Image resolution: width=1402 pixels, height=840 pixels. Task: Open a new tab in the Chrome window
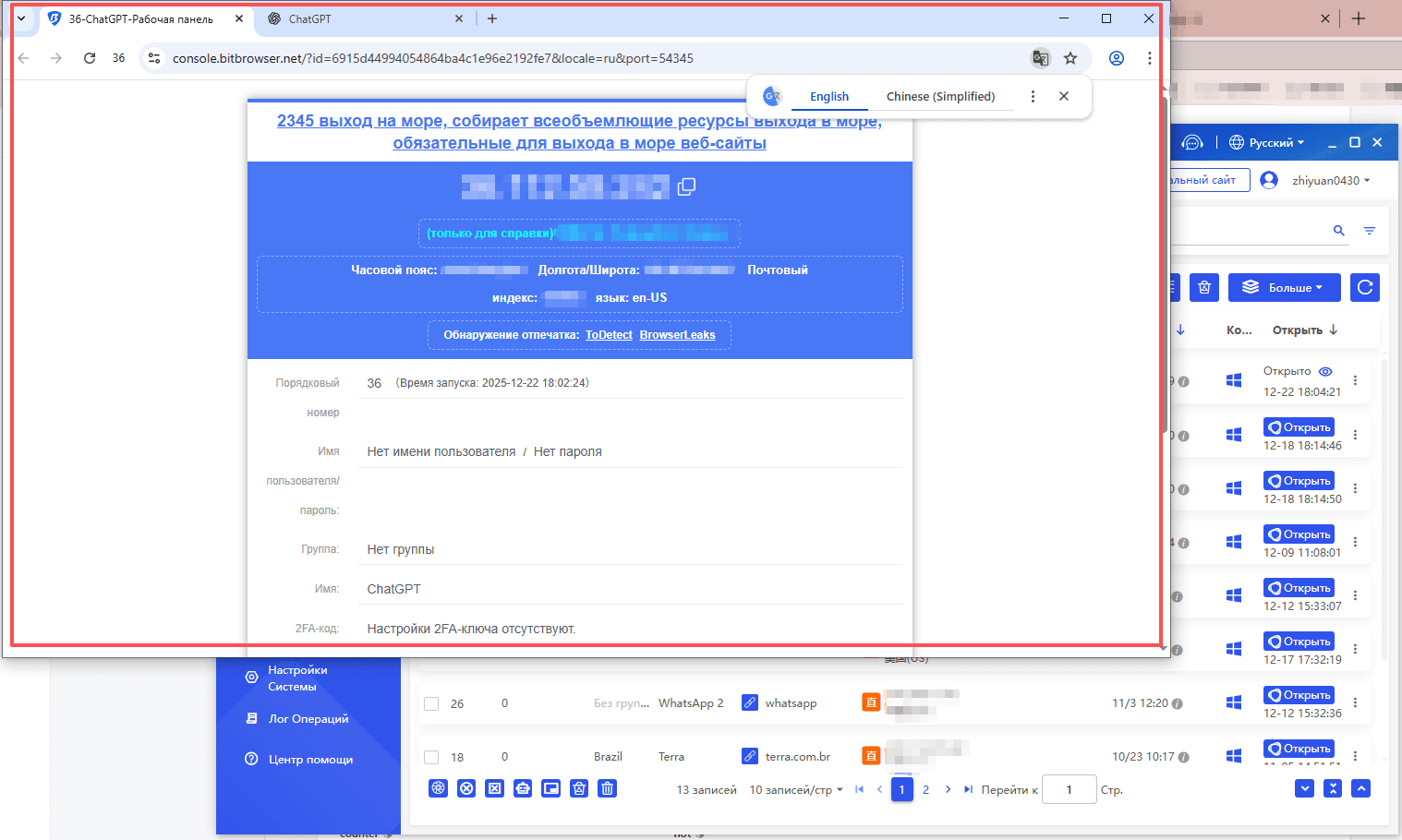(492, 18)
